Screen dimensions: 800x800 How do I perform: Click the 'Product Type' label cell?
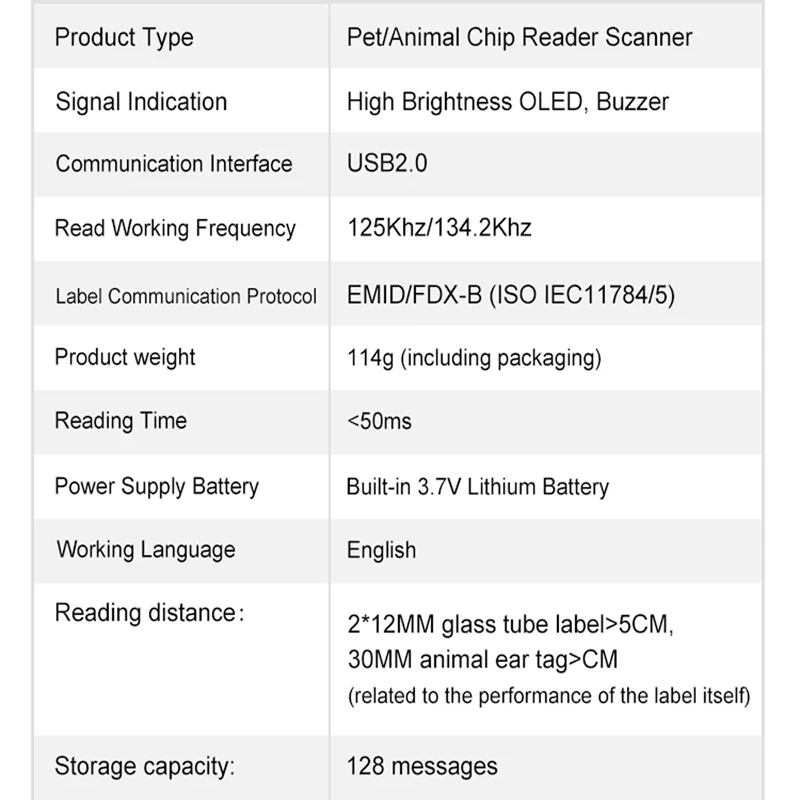[124, 38]
